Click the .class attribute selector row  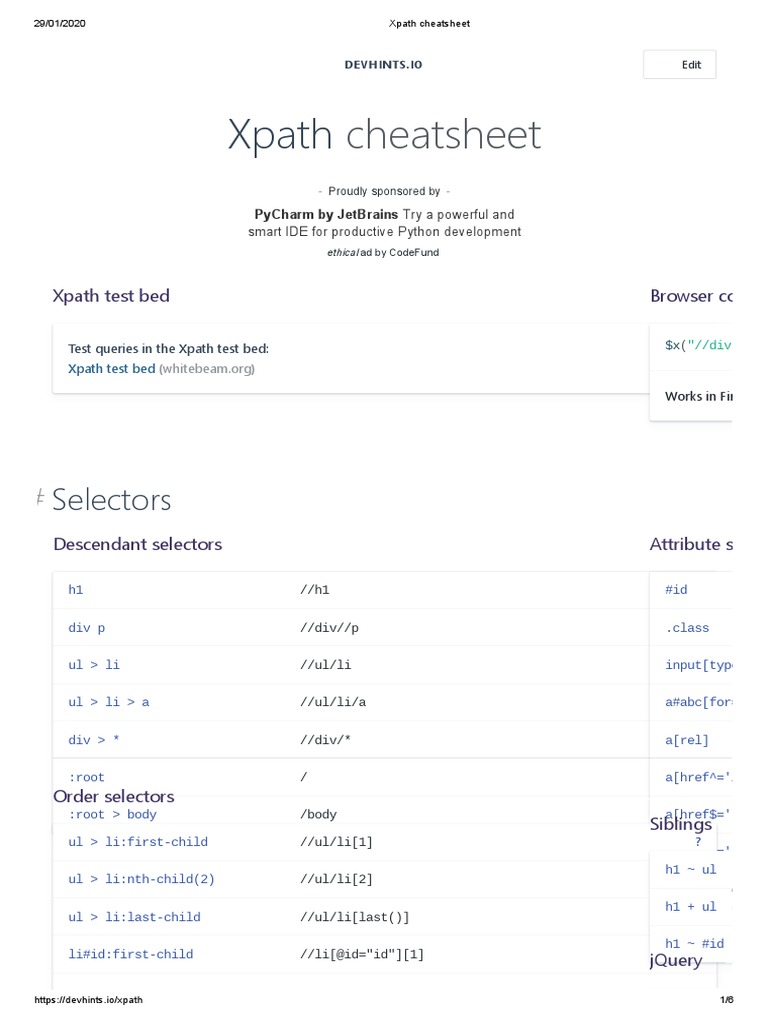687,628
